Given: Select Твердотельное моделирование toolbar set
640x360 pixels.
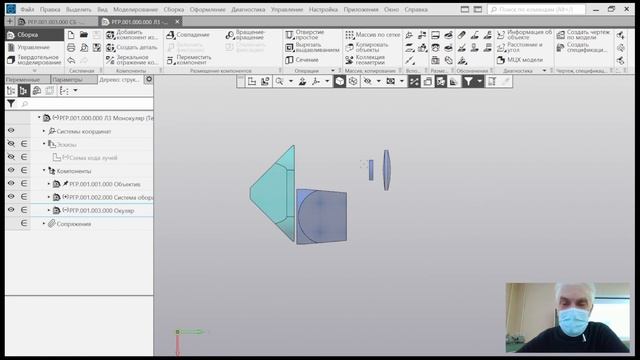Looking at the screenshot, I should pyautogui.click(x=35, y=60).
